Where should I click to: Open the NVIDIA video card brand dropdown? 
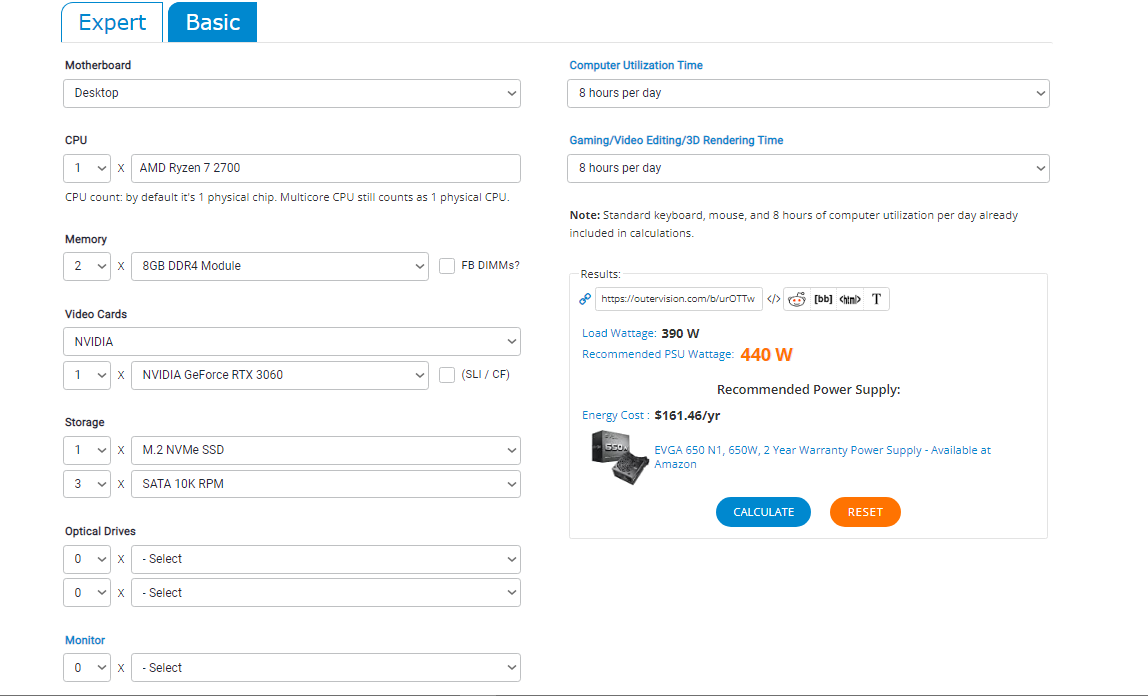click(x=292, y=342)
